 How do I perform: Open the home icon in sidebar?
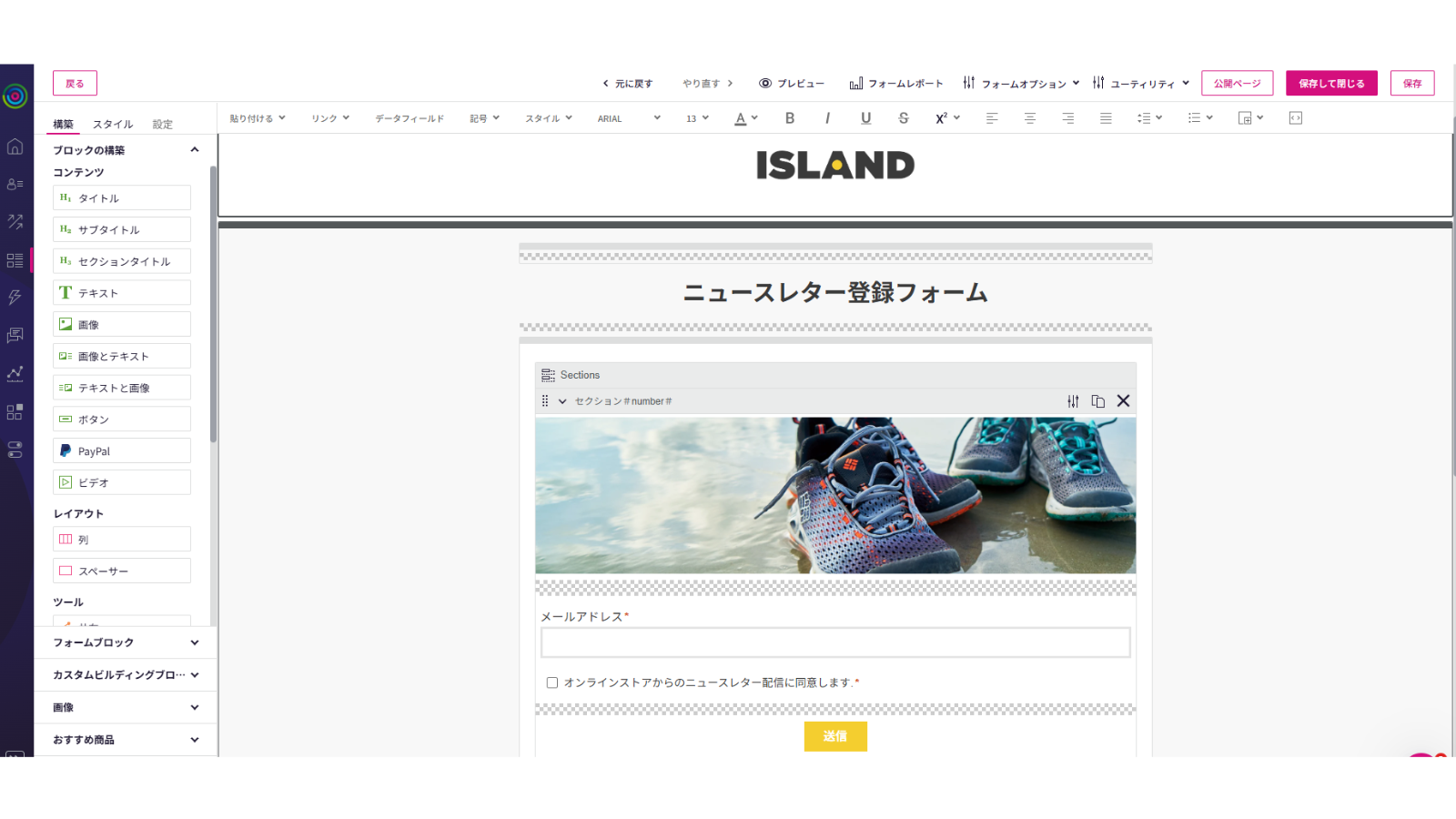point(15,147)
